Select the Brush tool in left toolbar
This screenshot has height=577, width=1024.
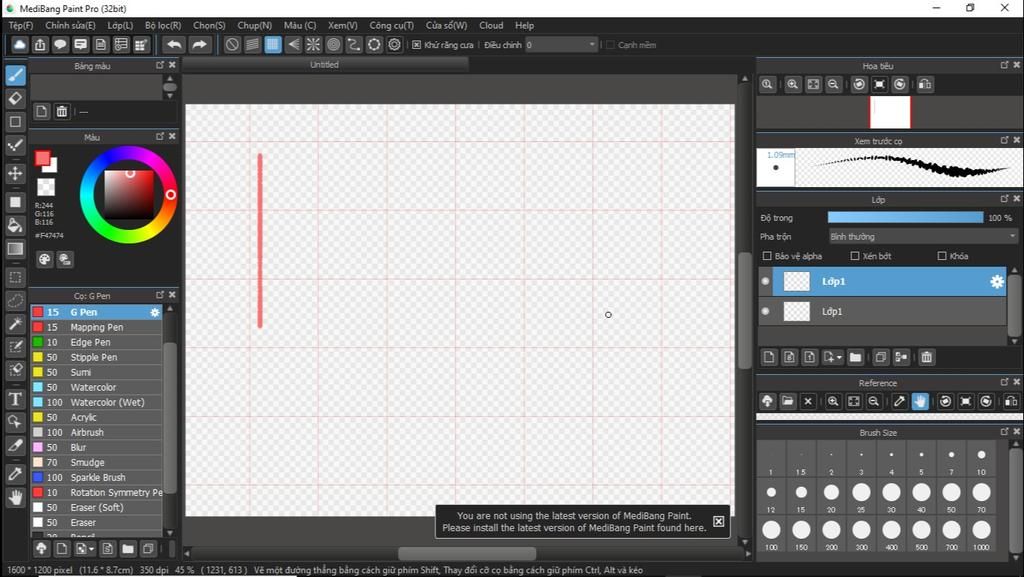tap(16, 75)
